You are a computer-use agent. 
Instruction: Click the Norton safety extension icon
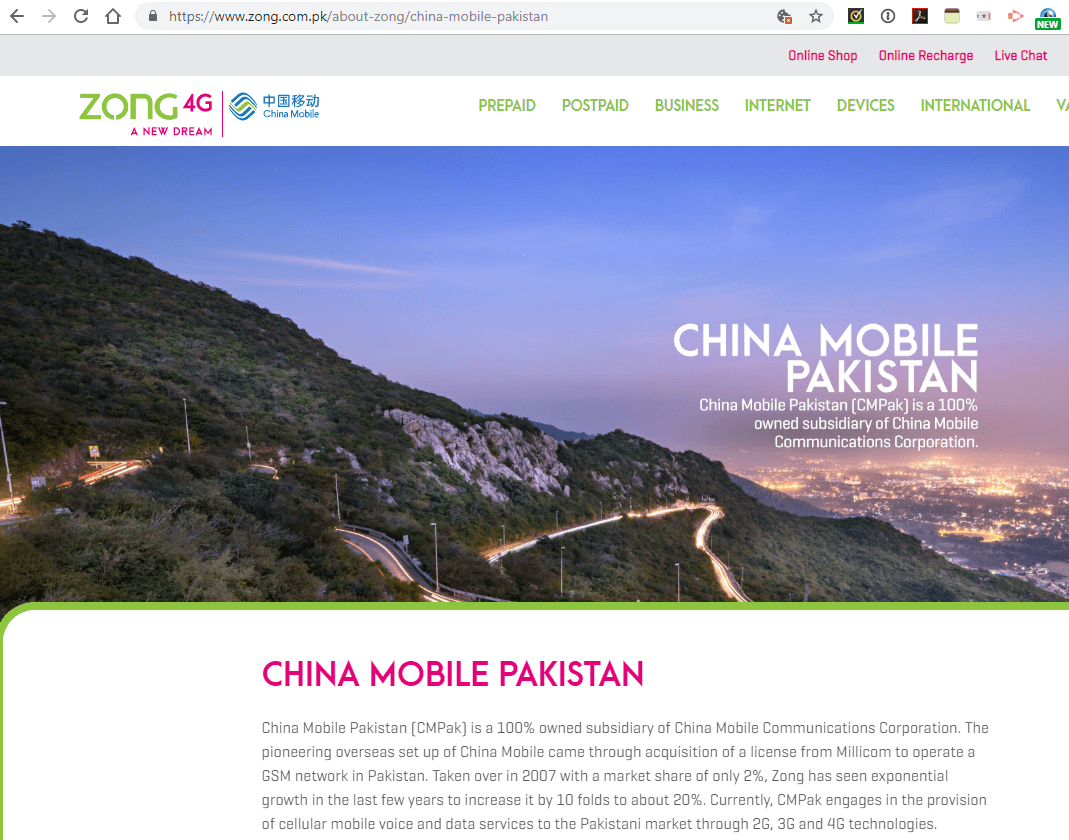click(855, 16)
